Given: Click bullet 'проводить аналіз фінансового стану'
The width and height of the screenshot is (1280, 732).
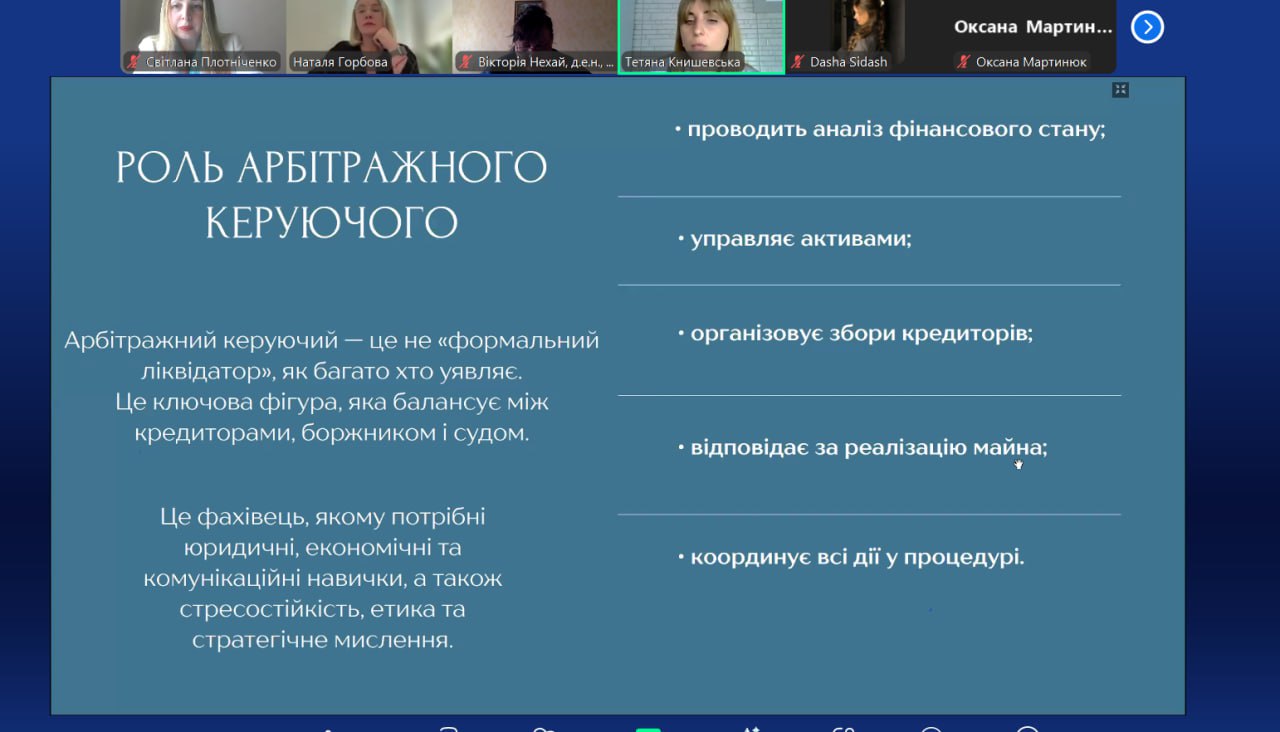Looking at the screenshot, I should [x=890, y=129].
